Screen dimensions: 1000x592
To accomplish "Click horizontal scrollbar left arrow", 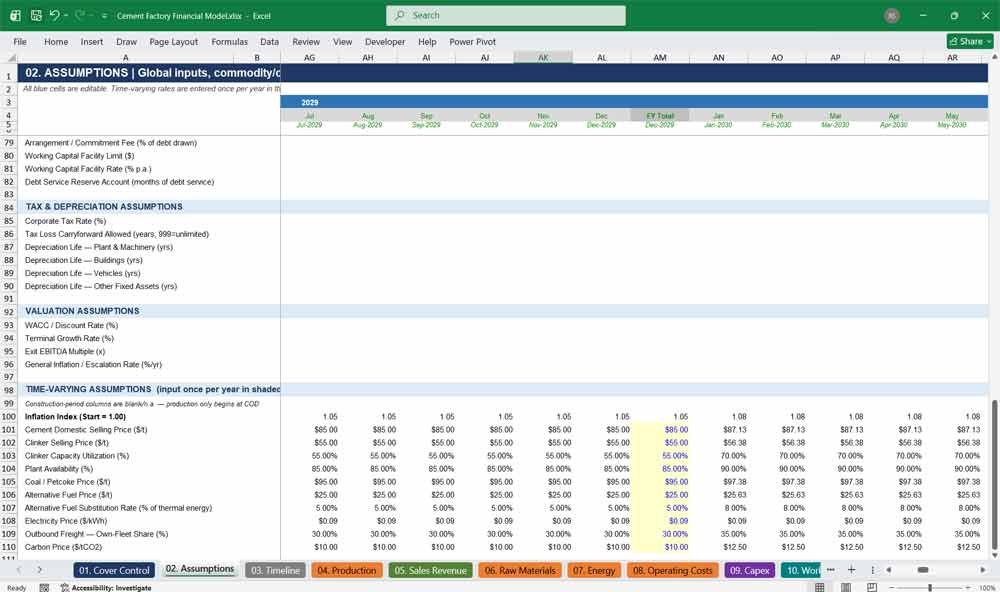I will tap(888, 570).
